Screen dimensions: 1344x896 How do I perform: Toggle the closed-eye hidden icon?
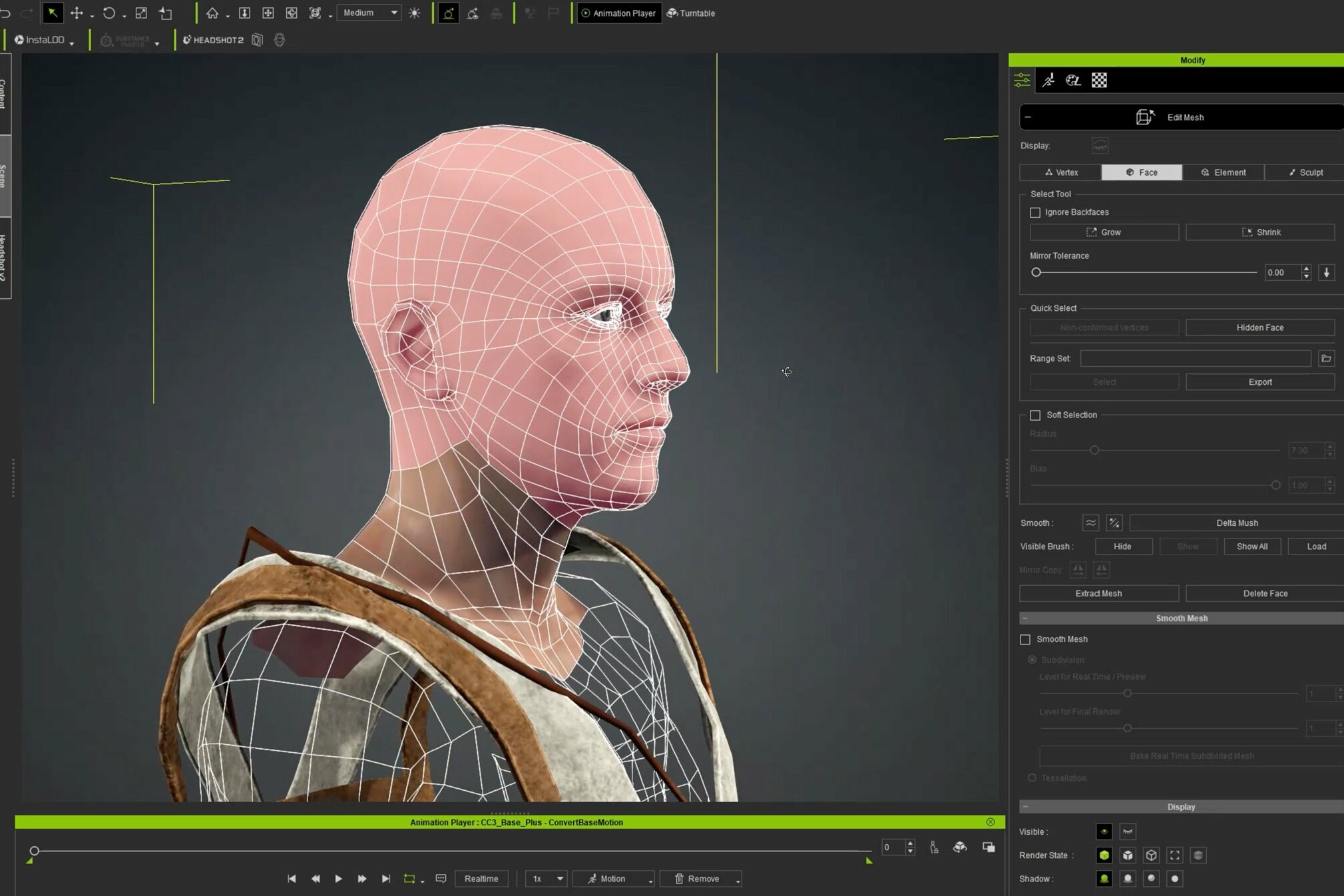click(x=1128, y=832)
